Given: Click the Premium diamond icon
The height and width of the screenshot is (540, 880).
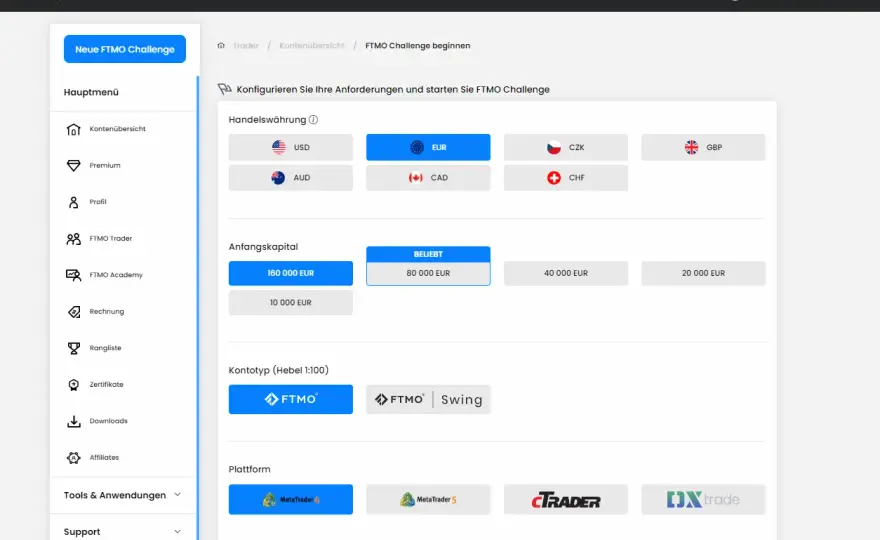Looking at the screenshot, I should (74, 166).
